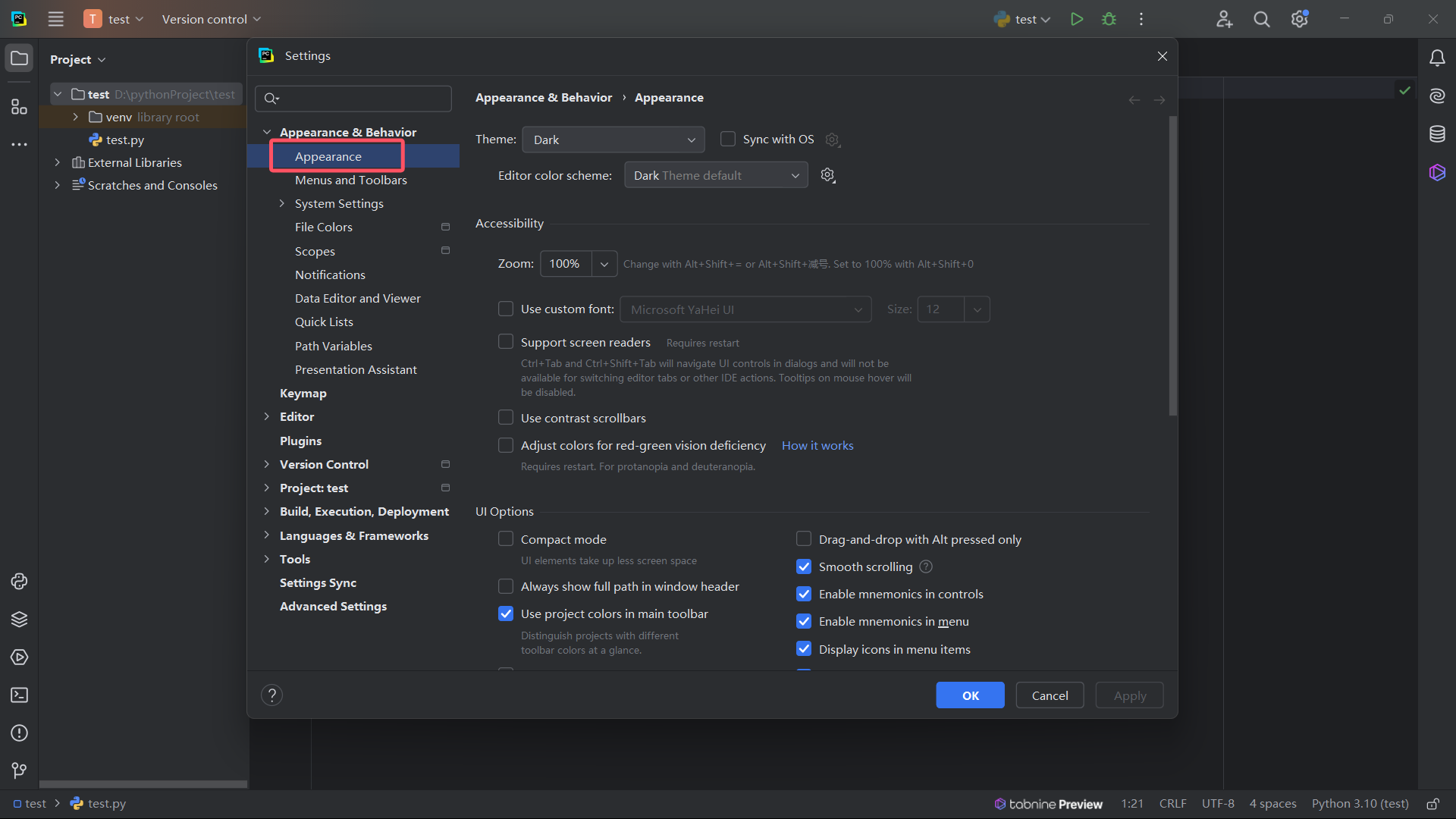The image size is (1456, 819).
Task: Uncheck Smooth scrolling option
Action: click(x=804, y=567)
